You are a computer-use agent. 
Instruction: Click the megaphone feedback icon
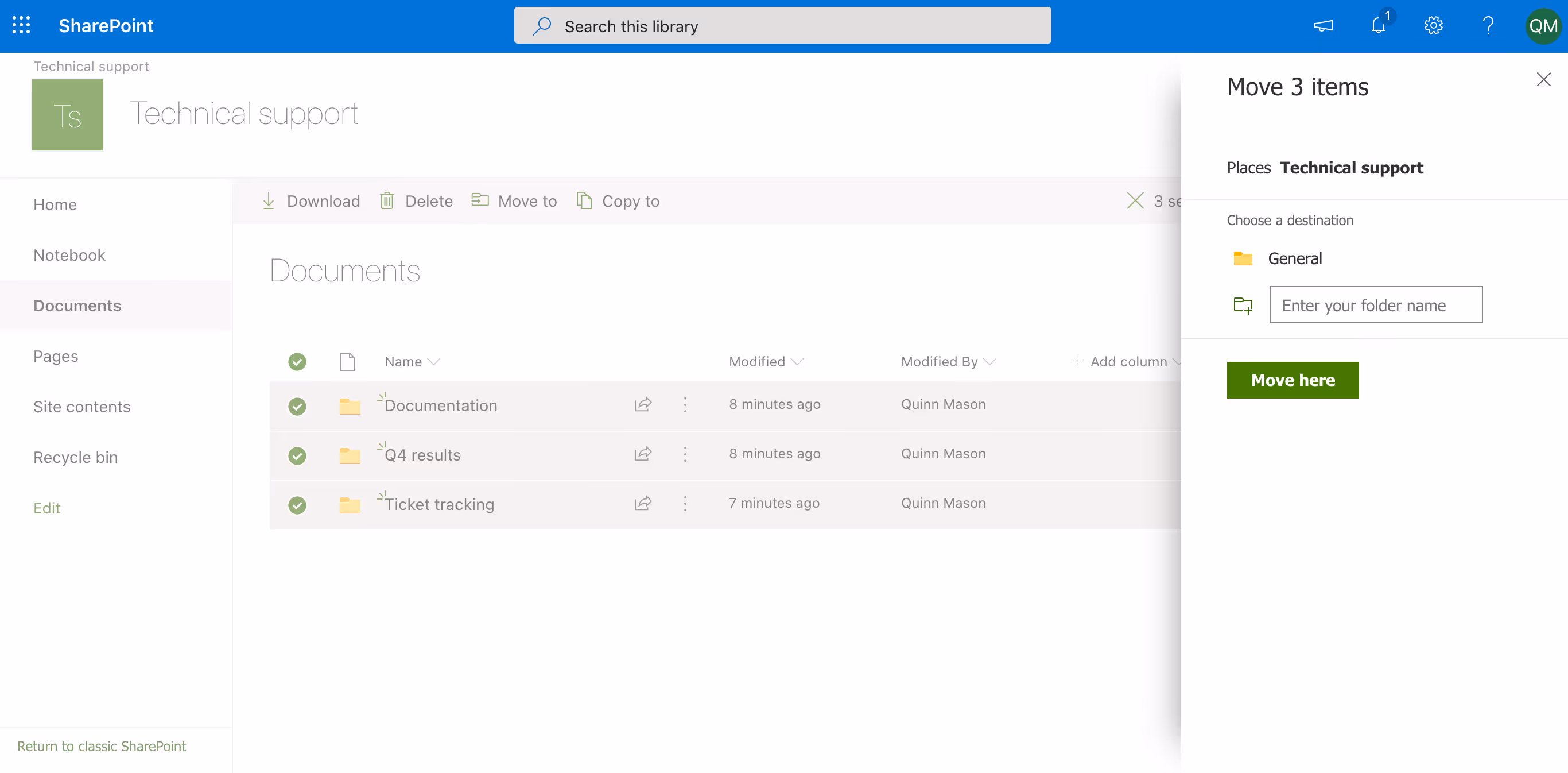coord(1324,26)
